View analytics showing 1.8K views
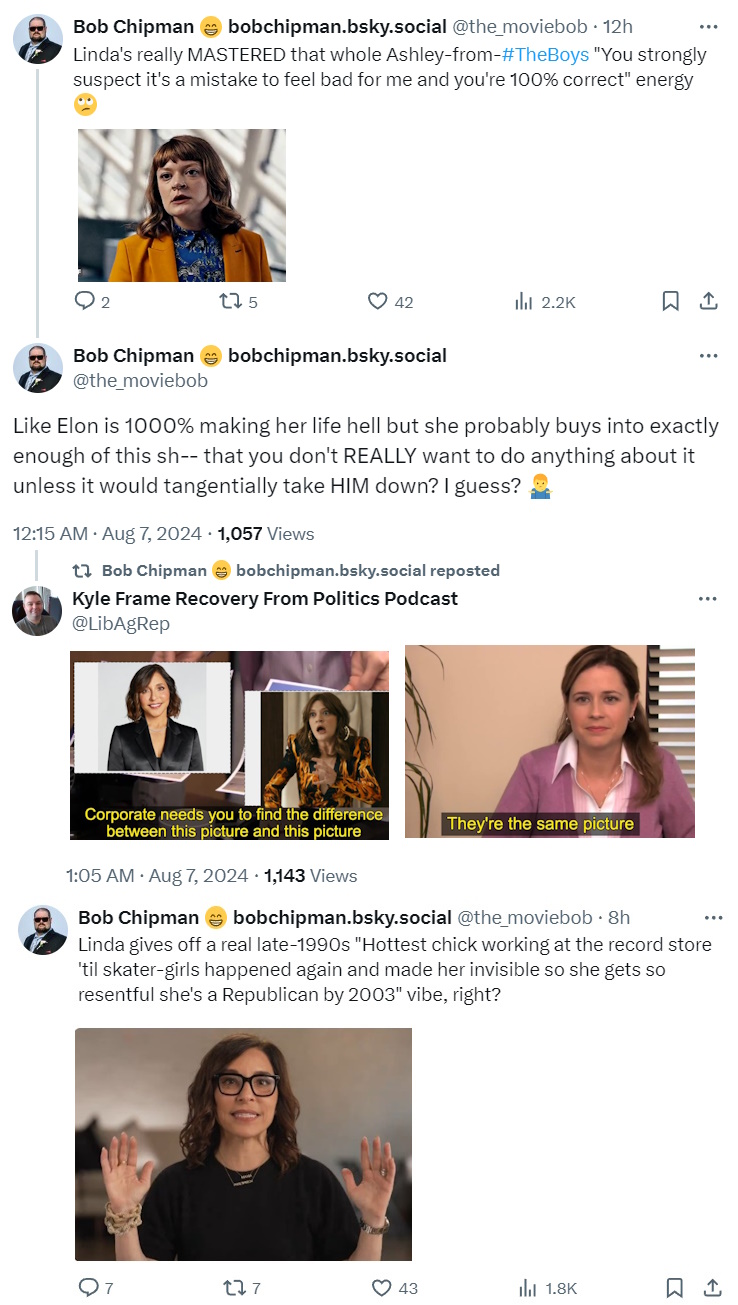Viewport: 738px width, 1305px height. (526, 1288)
